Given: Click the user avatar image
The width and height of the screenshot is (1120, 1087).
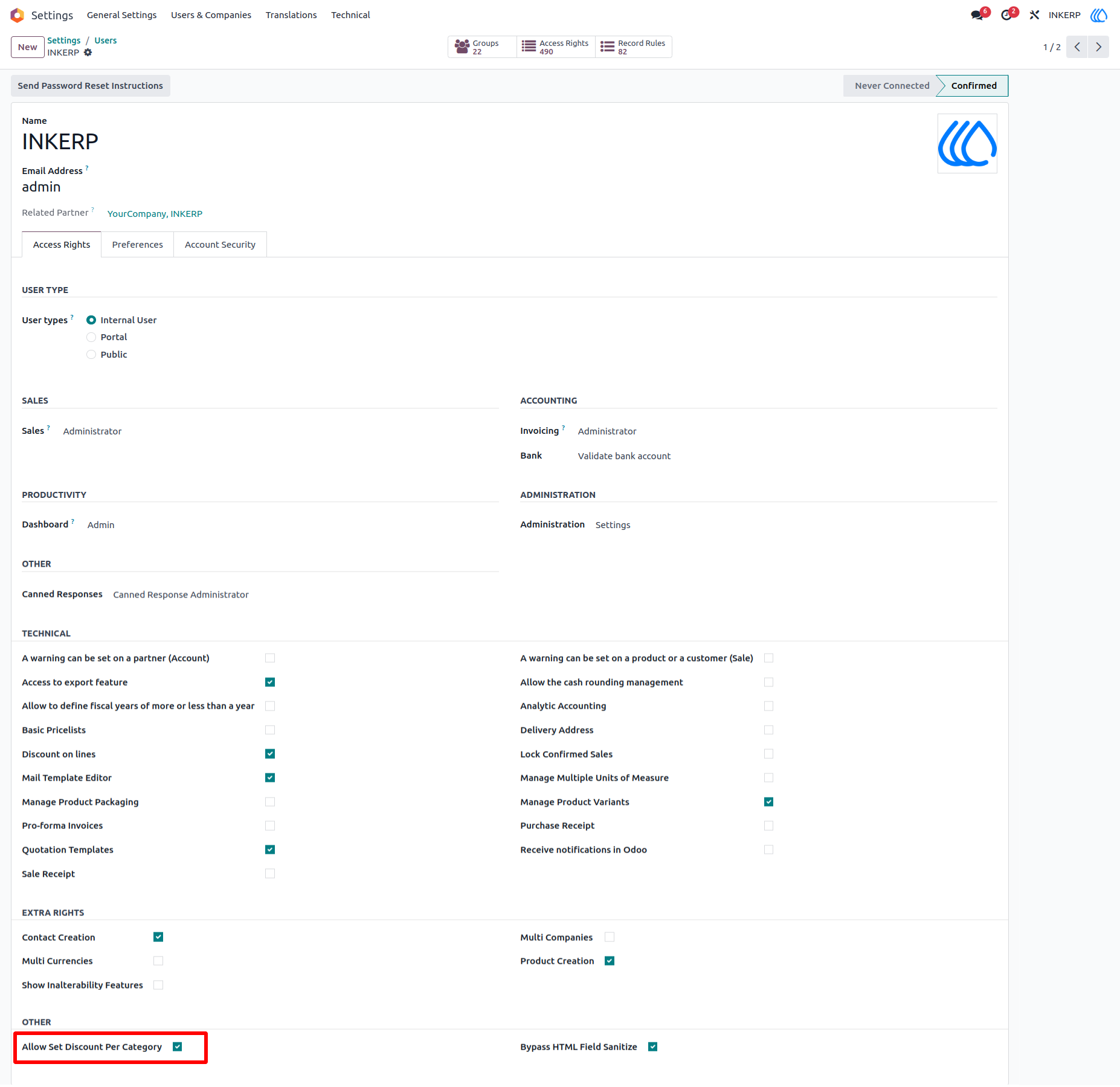Looking at the screenshot, I should click(967, 144).
